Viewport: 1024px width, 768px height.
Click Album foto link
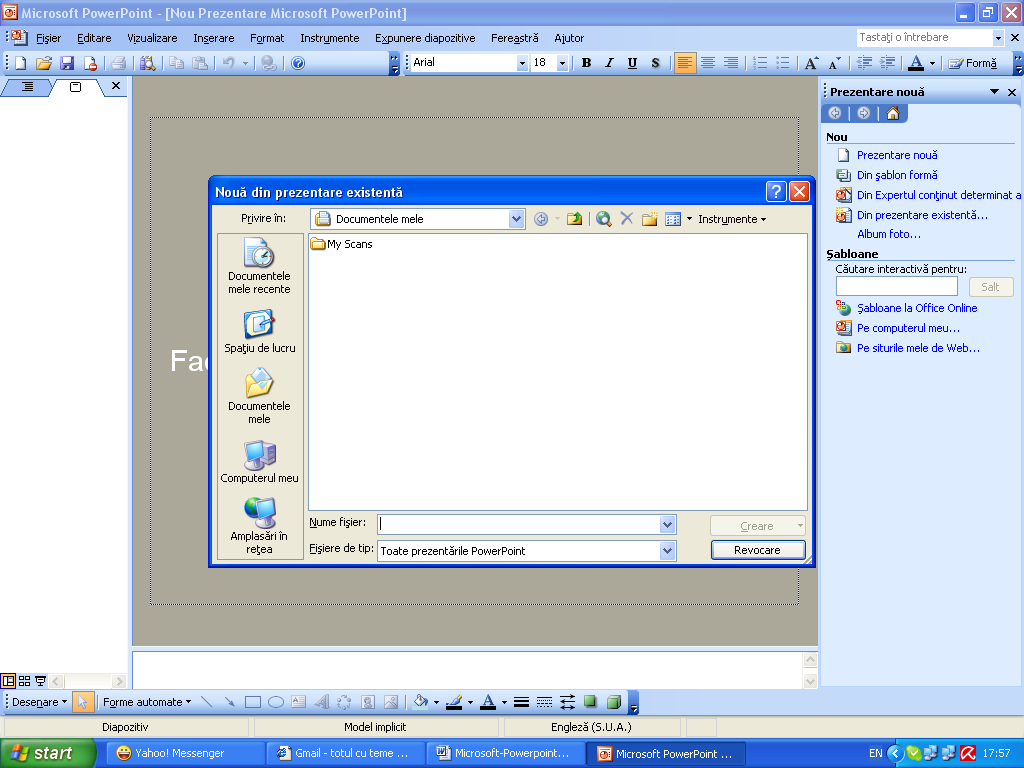(x=889, y=234)
